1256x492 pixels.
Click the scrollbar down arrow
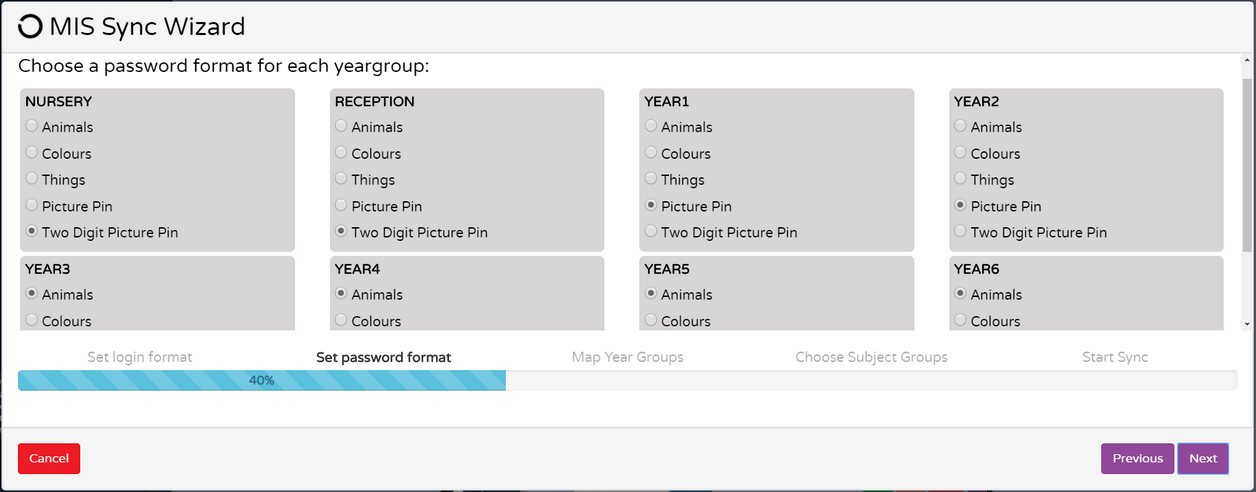(1246, 324)
